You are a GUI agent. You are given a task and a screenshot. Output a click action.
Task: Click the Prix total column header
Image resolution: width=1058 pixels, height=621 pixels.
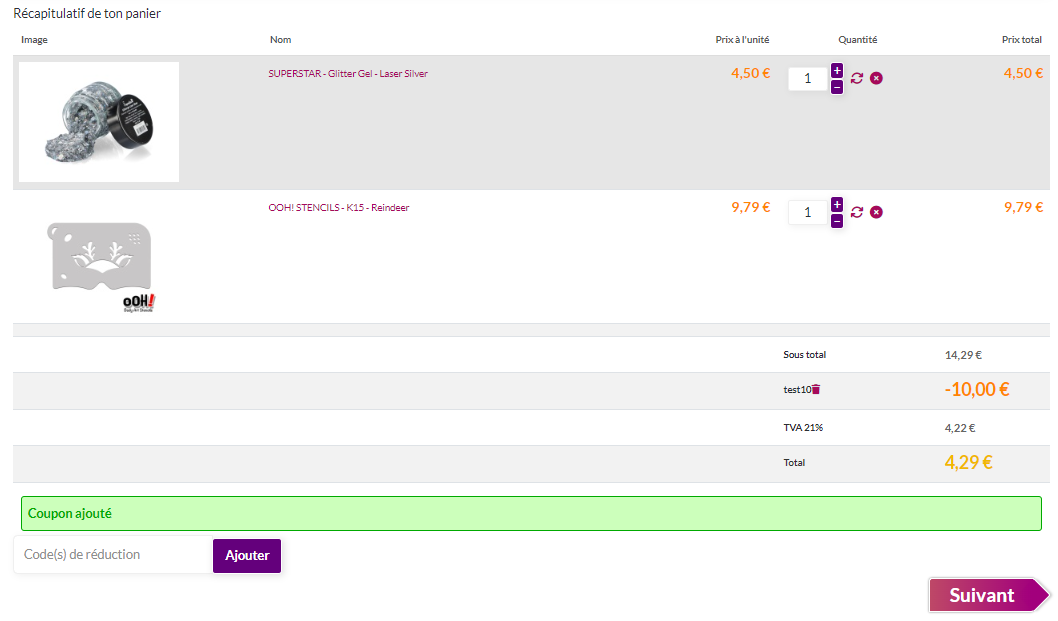pyautogui.click(x=1022, y=40)
